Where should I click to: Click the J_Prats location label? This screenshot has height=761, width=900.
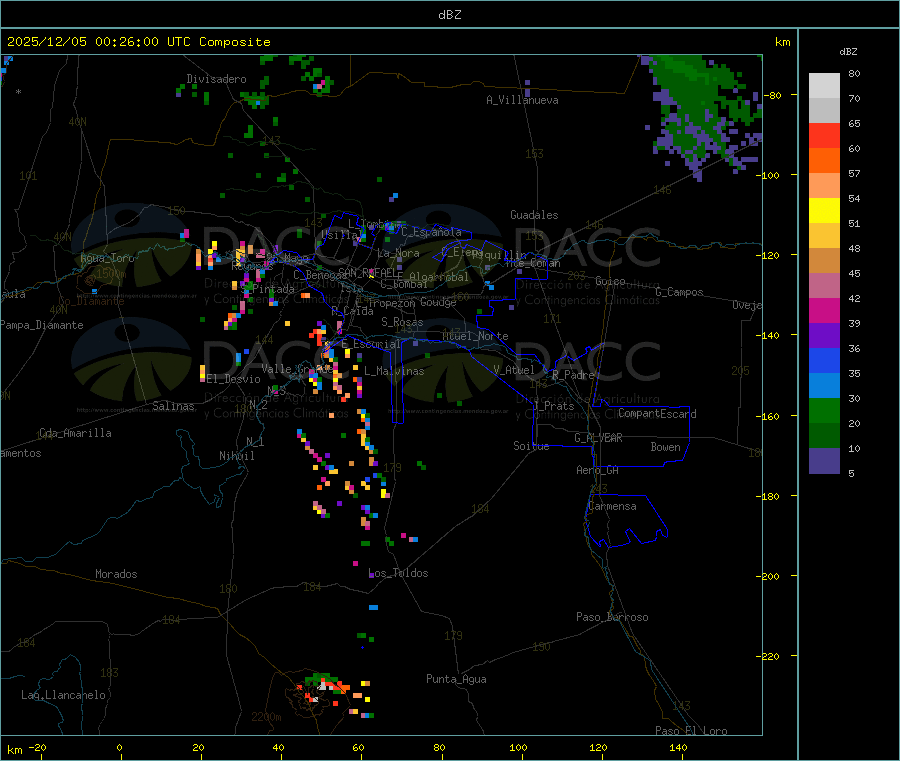coord(553,406)
